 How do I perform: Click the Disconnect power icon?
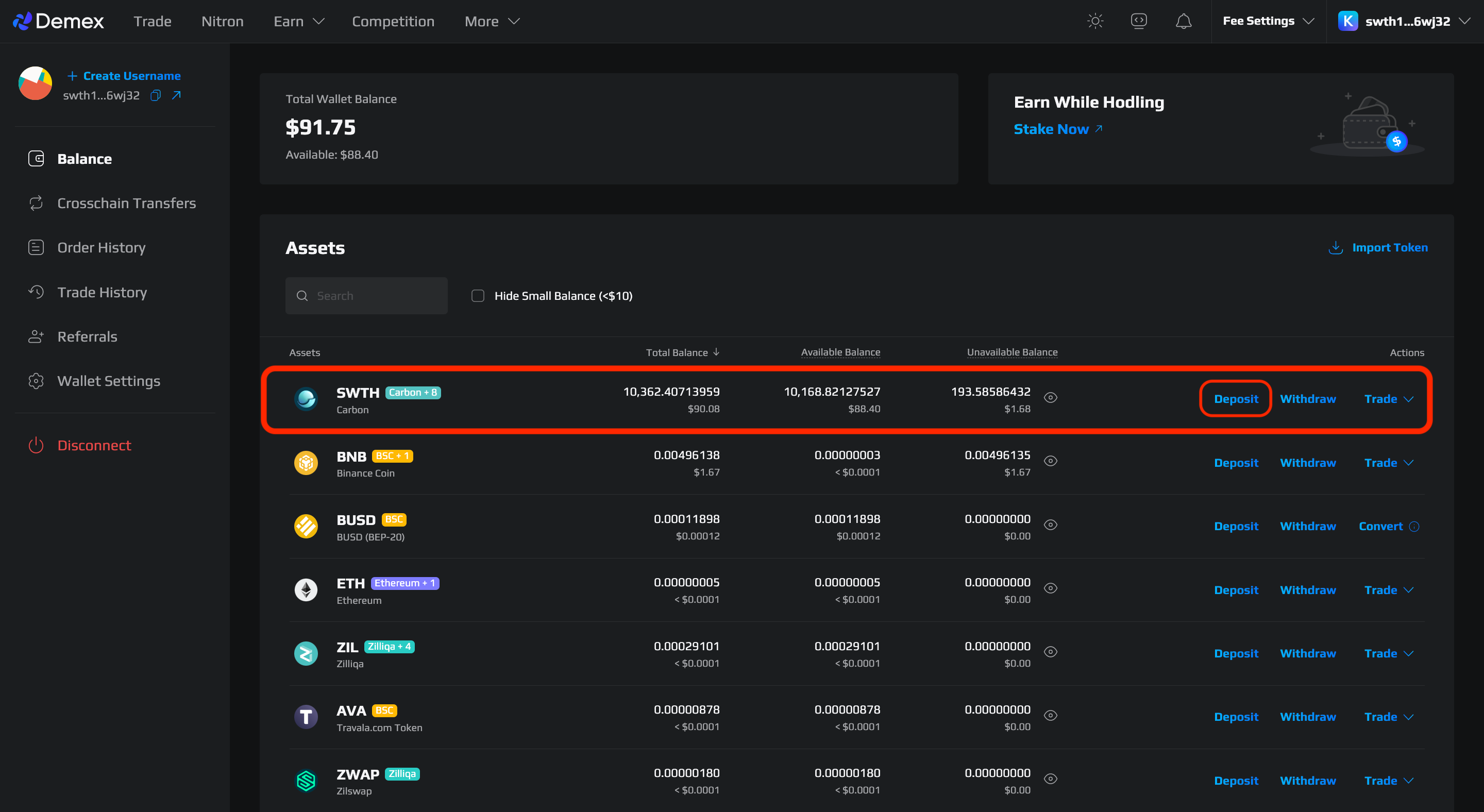(x=36, y=445)
